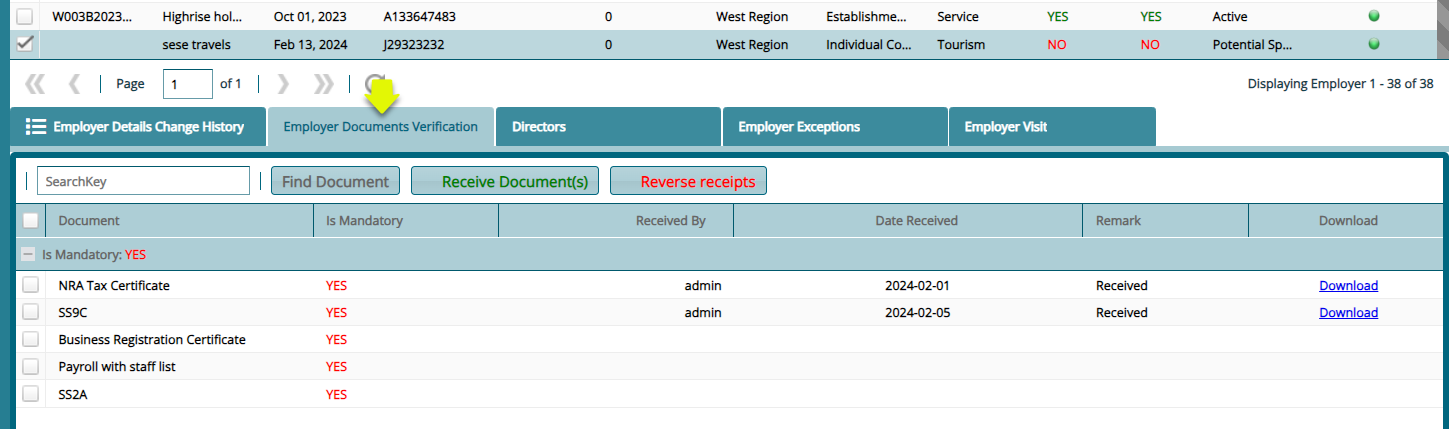Click the next page arrow
This screenshot has width=1449, height=429.
[283, 84]
